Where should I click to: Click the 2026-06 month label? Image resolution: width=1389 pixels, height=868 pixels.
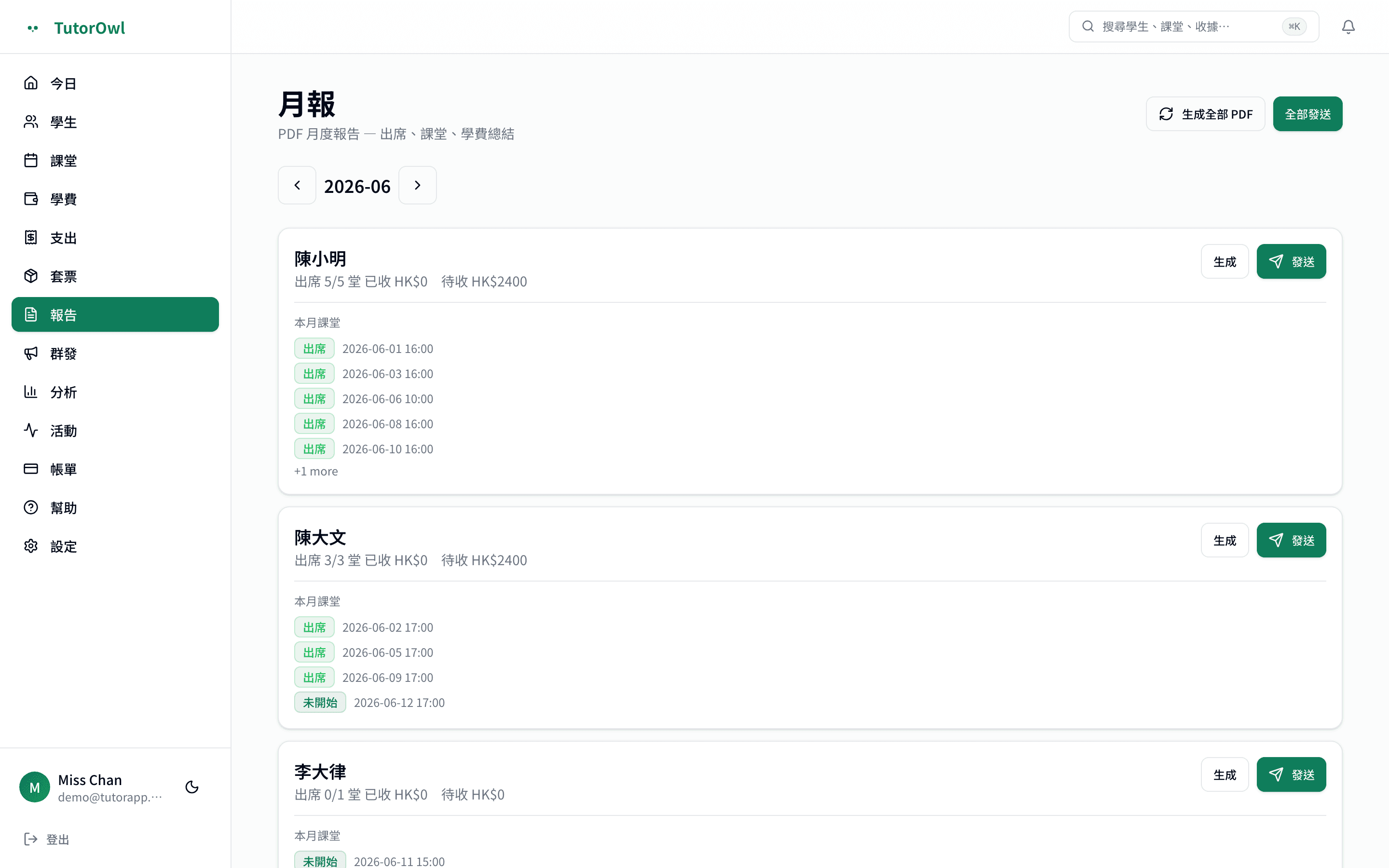tap(357, 186)
